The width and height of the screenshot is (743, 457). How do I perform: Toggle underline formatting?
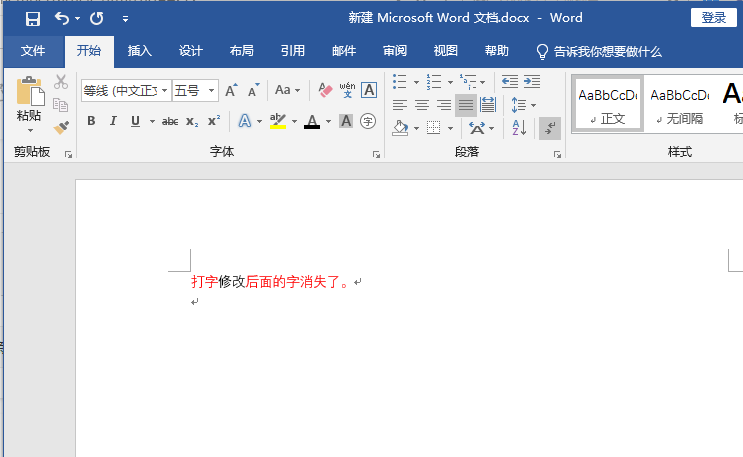pyautogui.click(x=136, y=121)
